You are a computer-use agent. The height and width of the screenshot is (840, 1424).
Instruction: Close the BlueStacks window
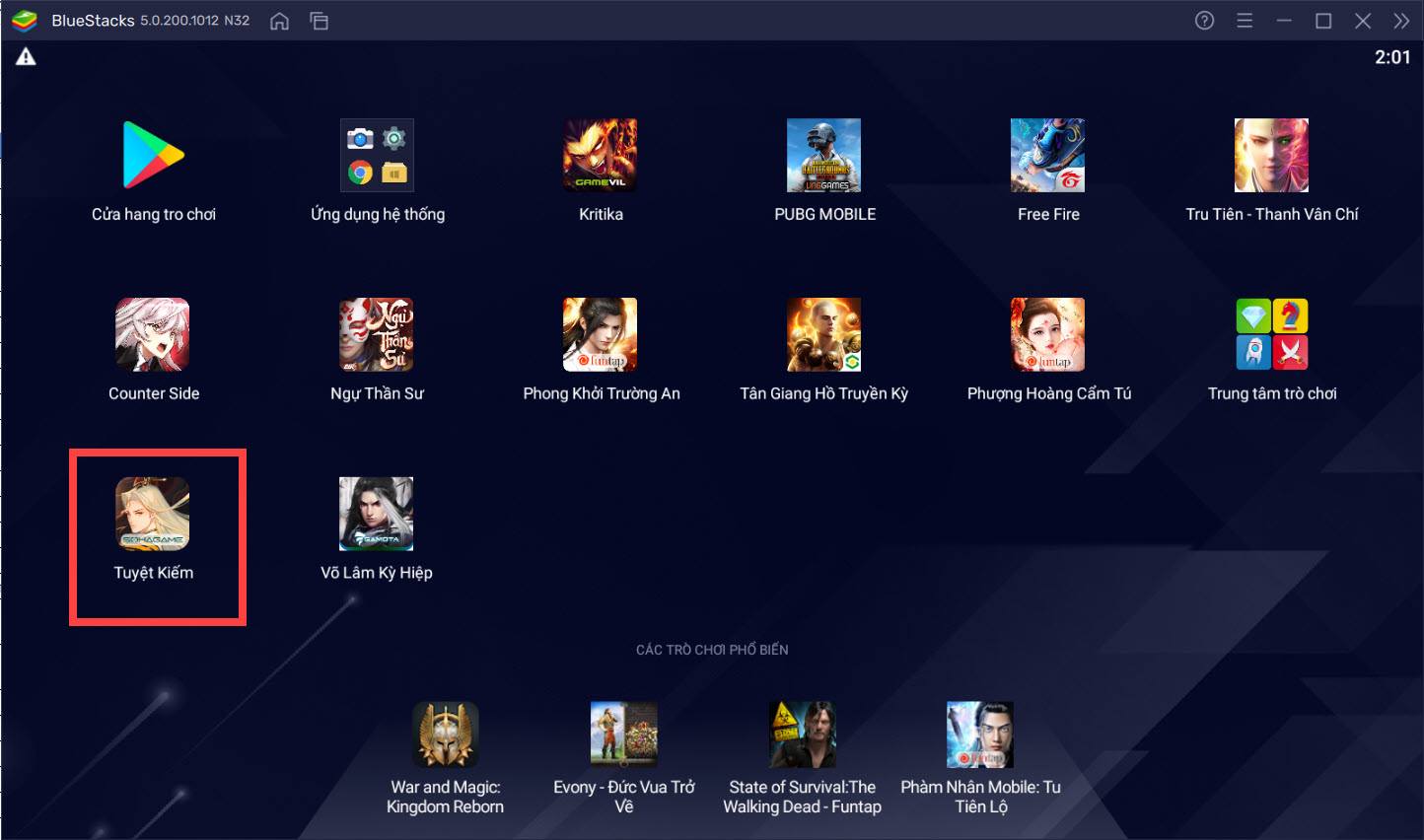tap(1363, 21)
